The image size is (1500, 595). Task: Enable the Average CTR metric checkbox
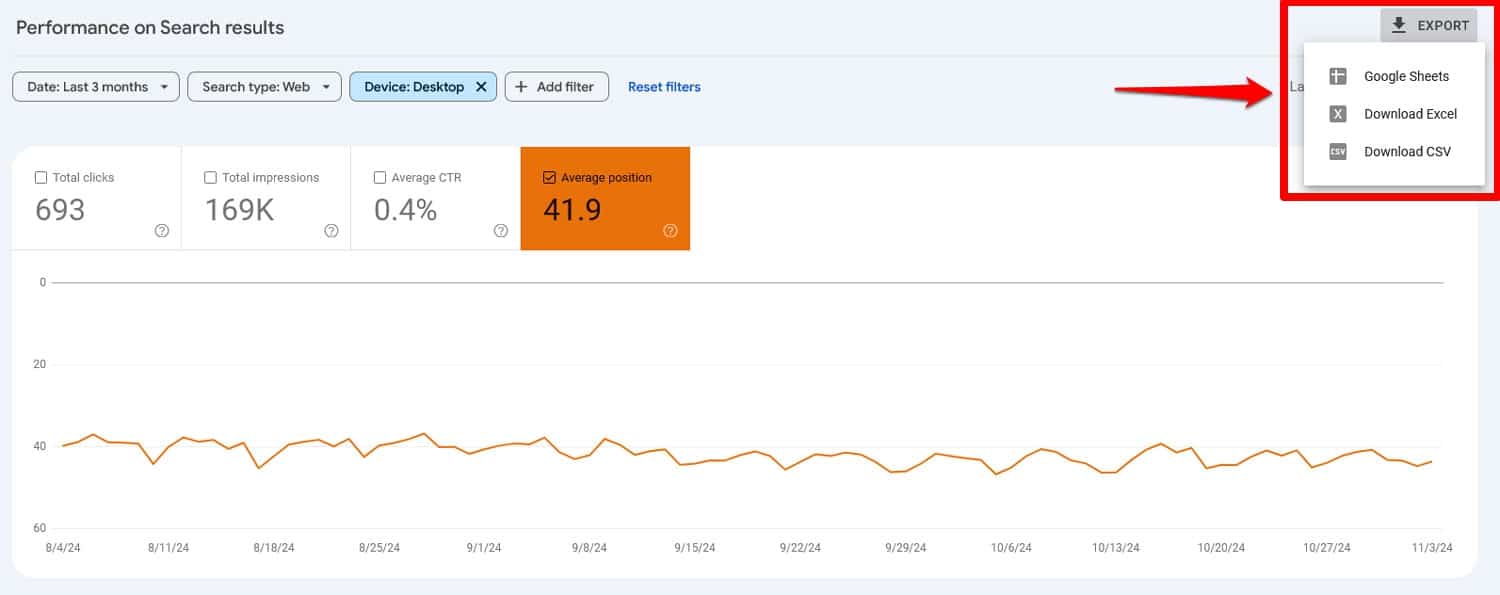pos(380,176)
